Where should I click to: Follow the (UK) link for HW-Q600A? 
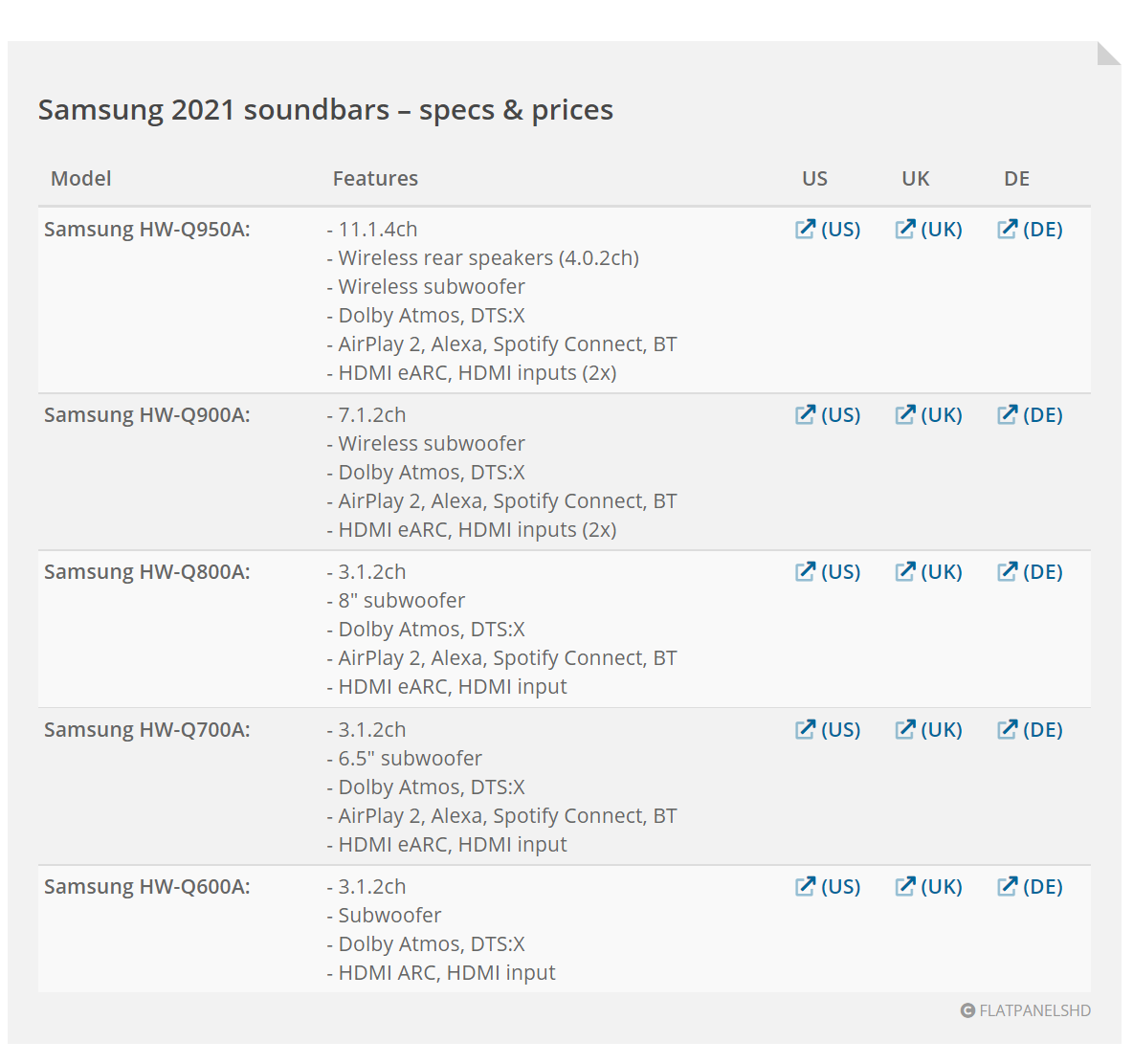click(942, 886)
